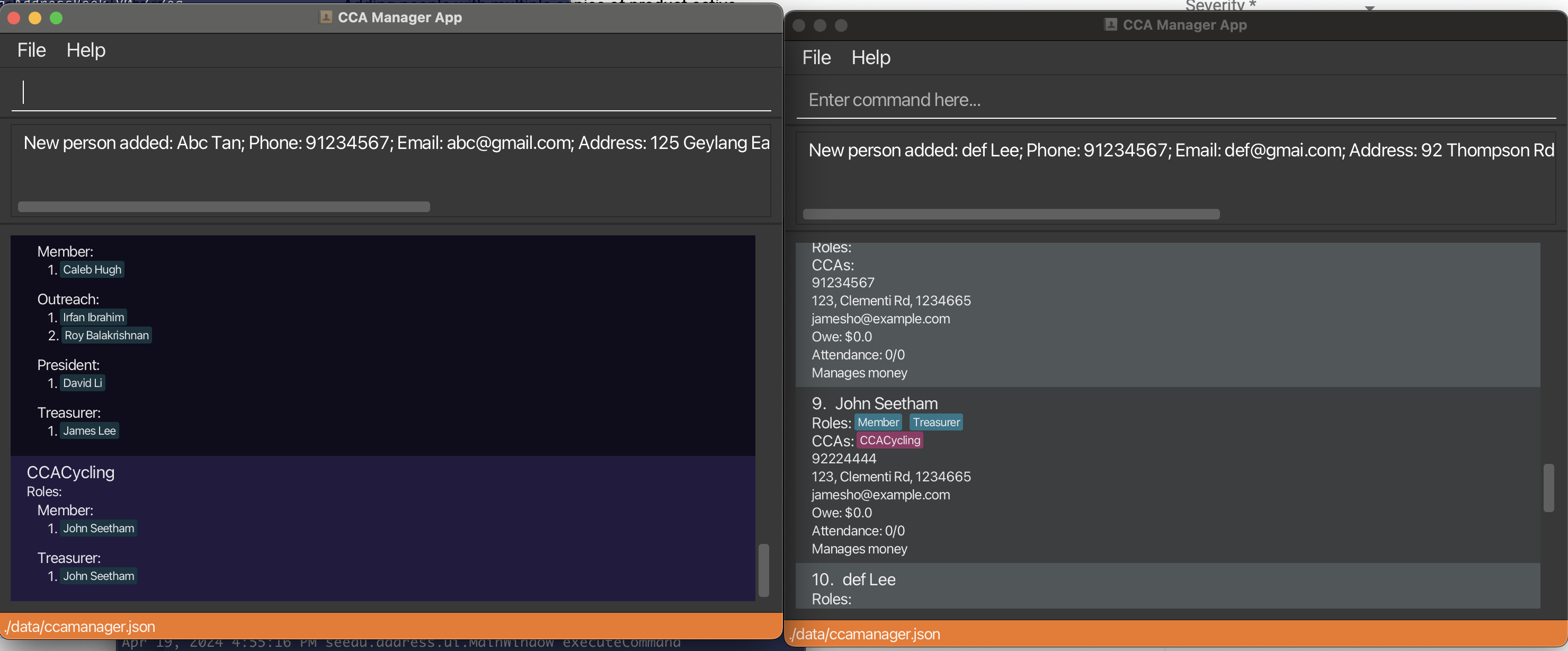Click the pink CCACycling tag for John Seetham
Image resolution: width=1568 pixels, height=651 pixels.
point(889,439)
